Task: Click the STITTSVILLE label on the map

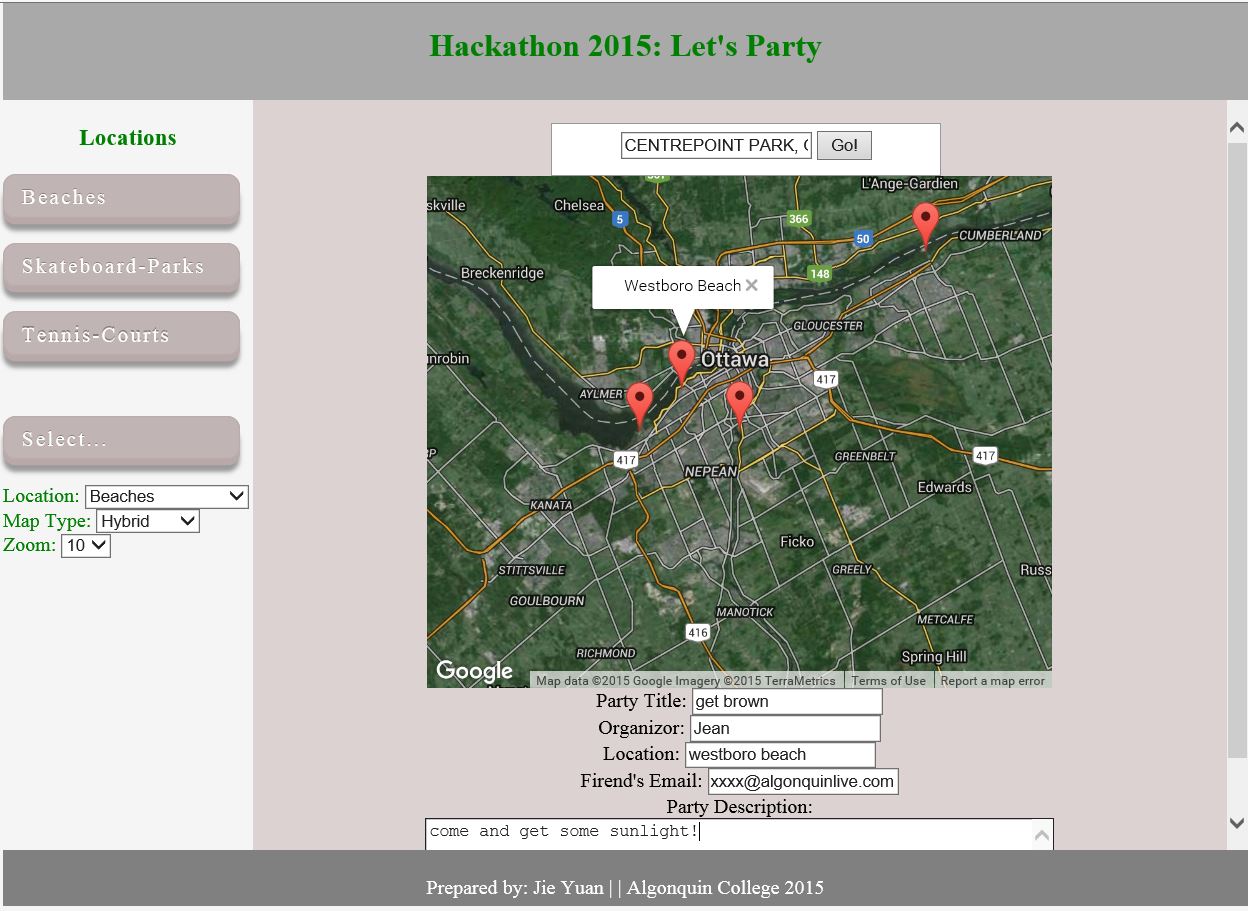Action: point(532,570)
